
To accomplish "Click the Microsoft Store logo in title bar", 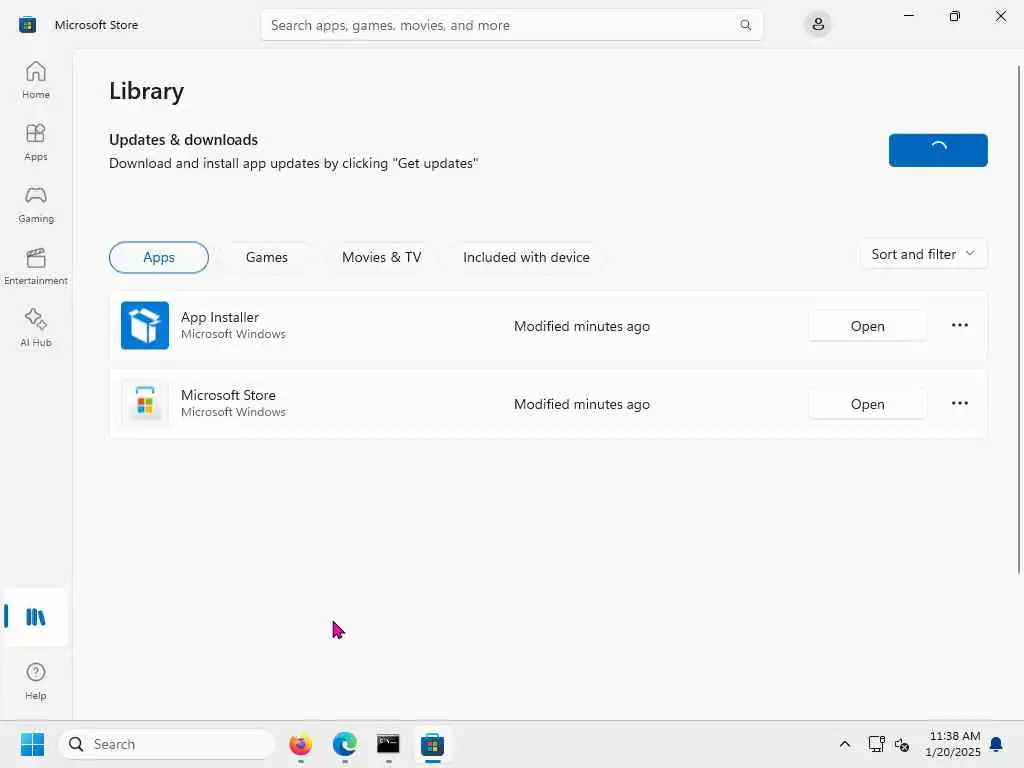I will tap(27, 25).
